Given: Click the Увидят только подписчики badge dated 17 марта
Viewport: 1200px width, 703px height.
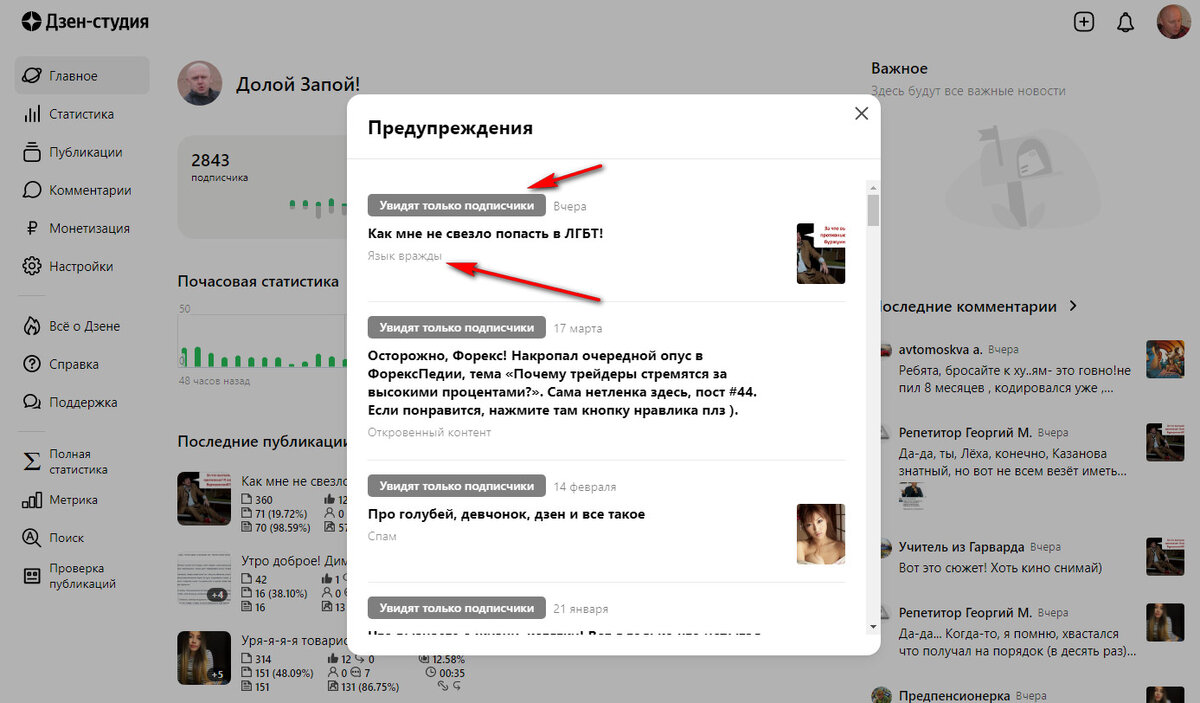Looking at the screenshot, I should pyautogui.click(x=457, y=327).
